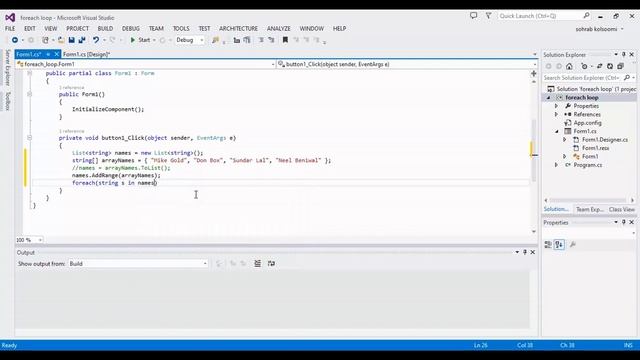Viewport: 640px width, 360px height.
Task: Select Form1.resx in Solution Explorer
Action: click(x=595, y=148)
